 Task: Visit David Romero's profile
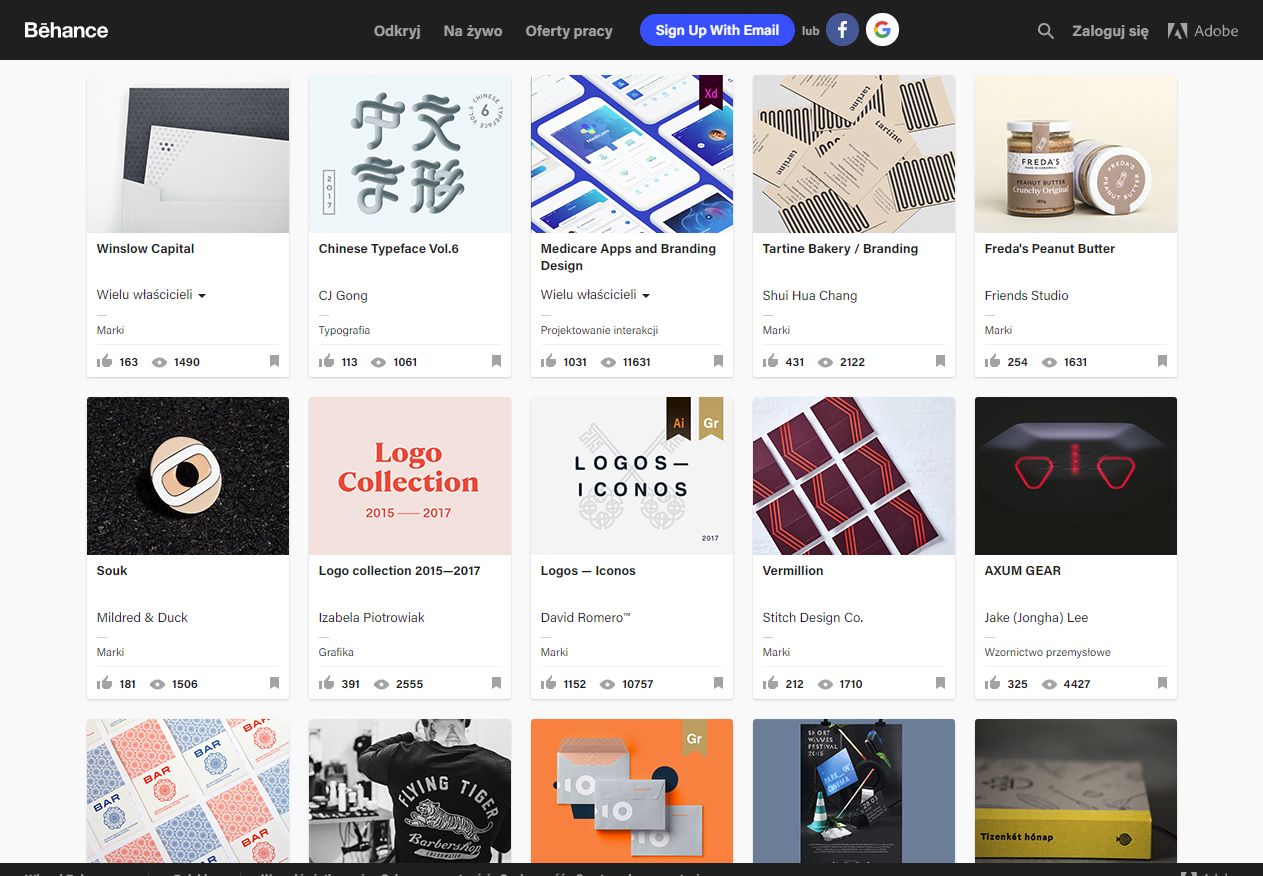586,617
